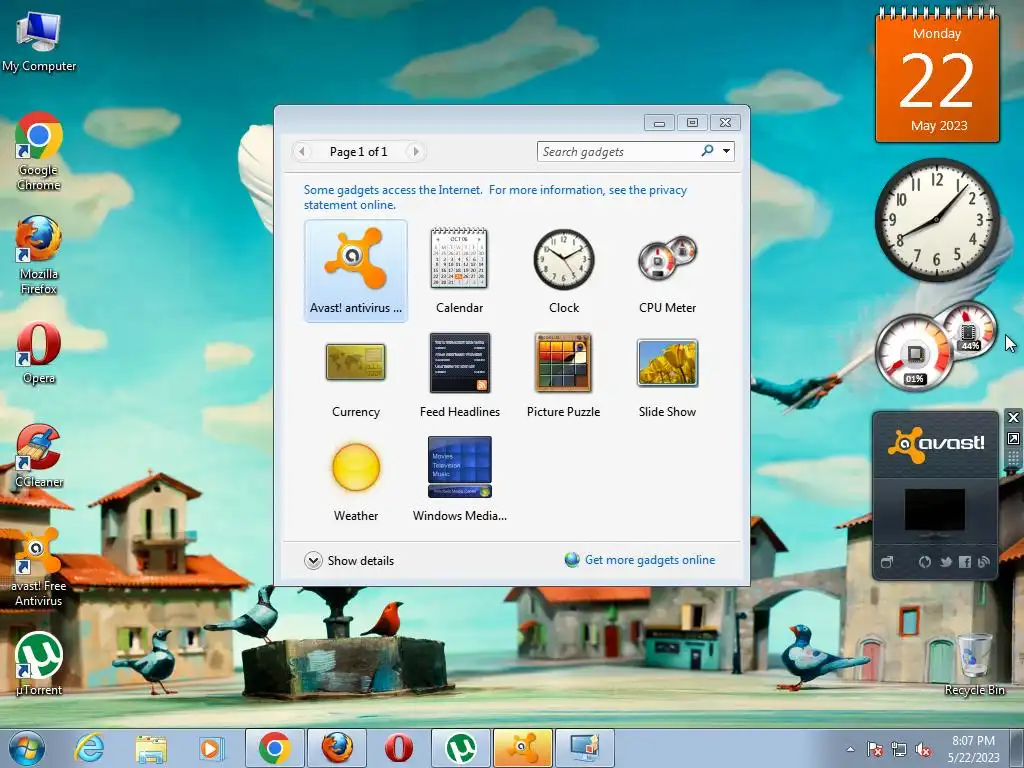The image size is (1024, 768).
Task: Minimize the gadget gallery window
Action: [x=660, y=122]
